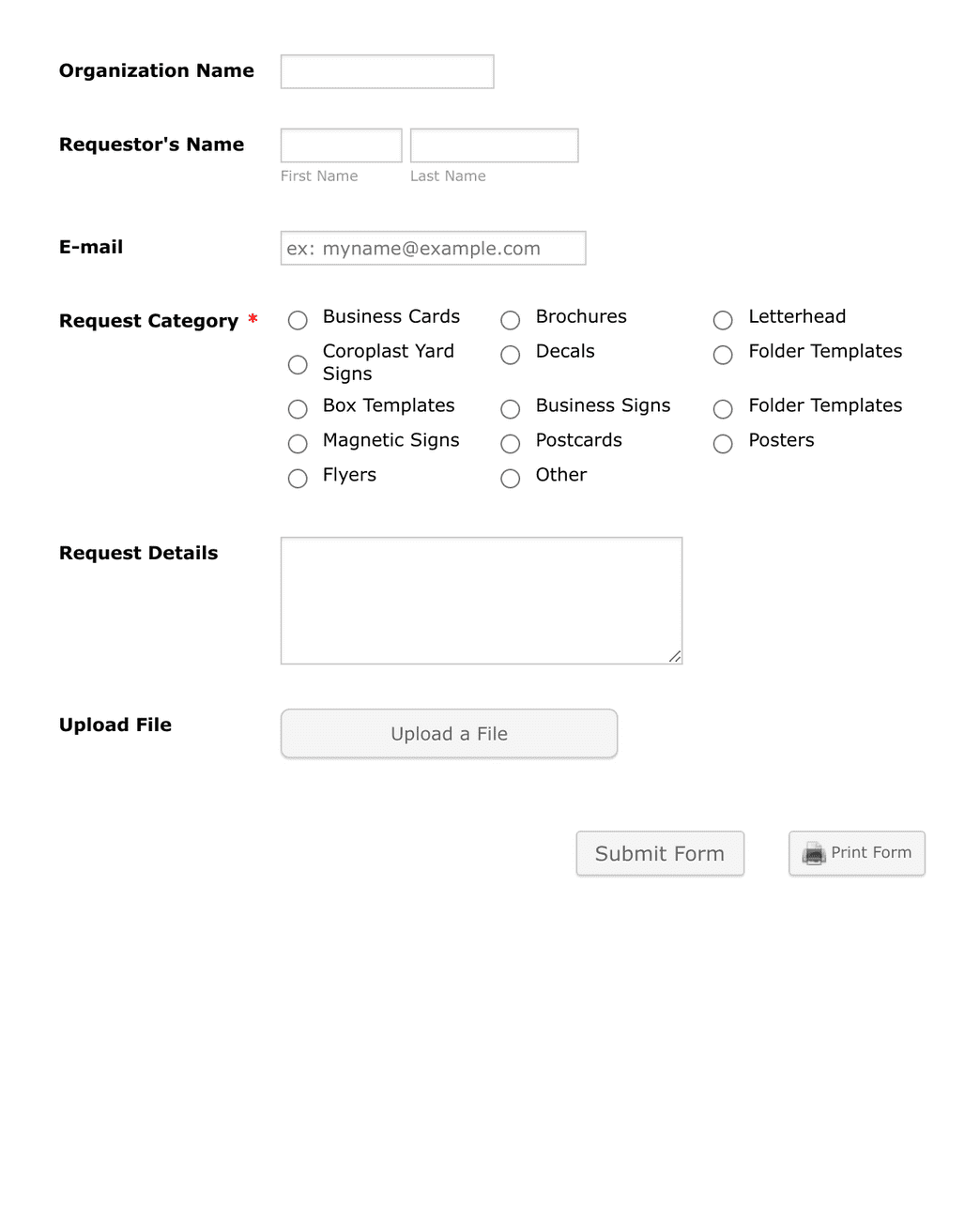
Task: Click the Organization Name text field
Action: click(387, 71)
